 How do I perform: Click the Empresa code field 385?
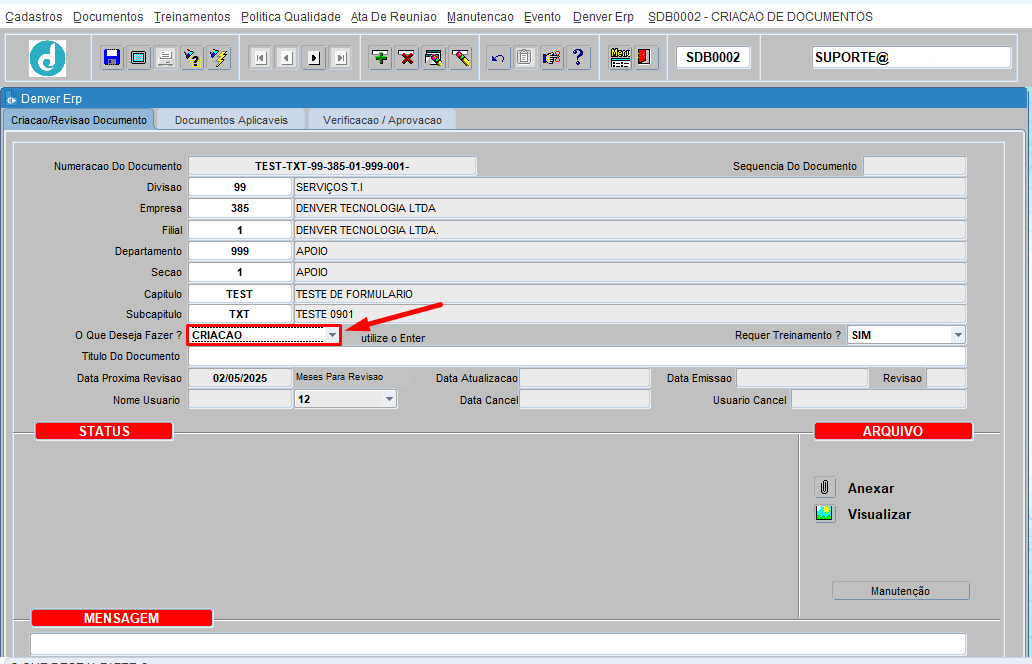(240, 208)
